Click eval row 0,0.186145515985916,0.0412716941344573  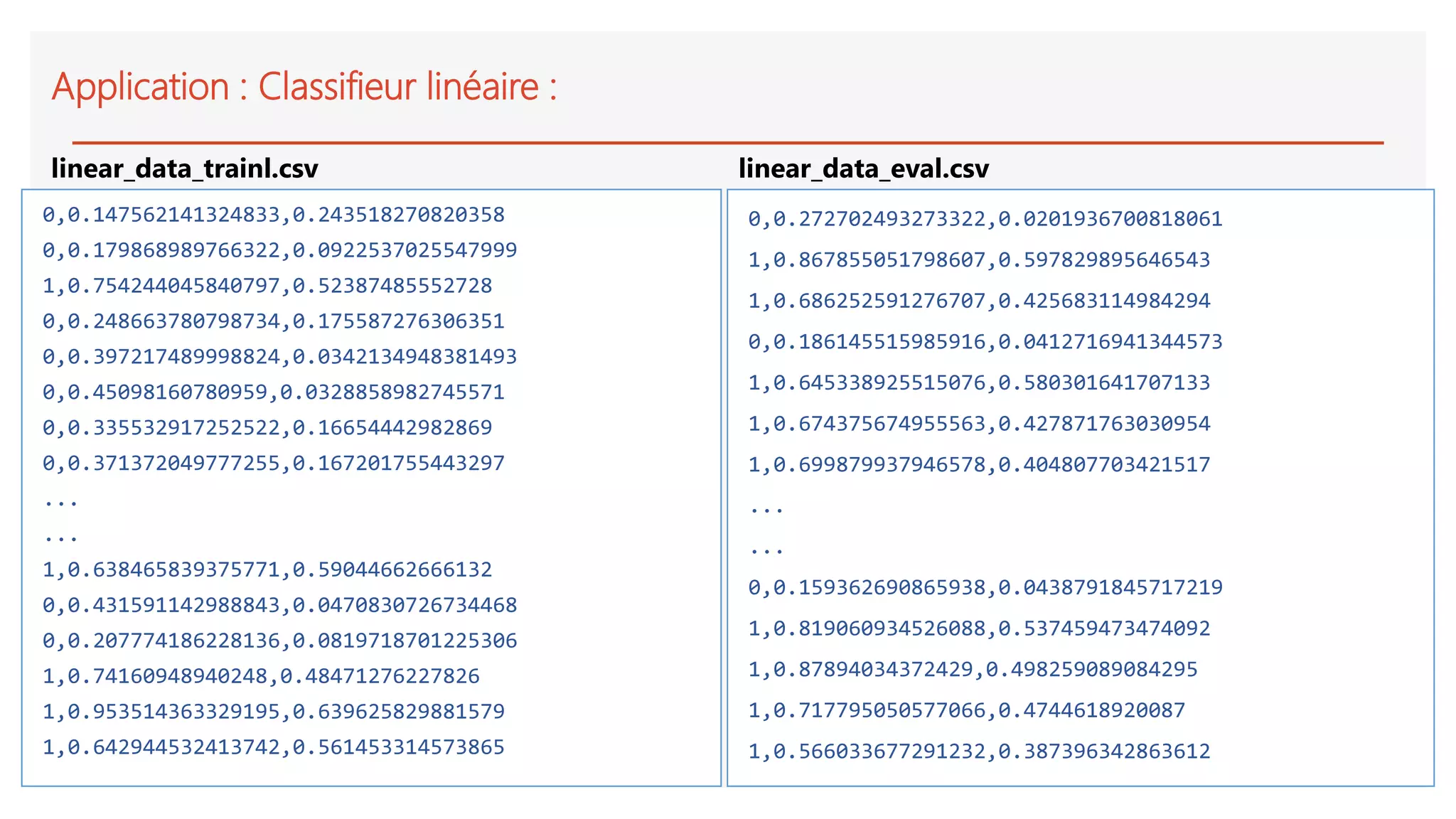[x=985, y=342]
